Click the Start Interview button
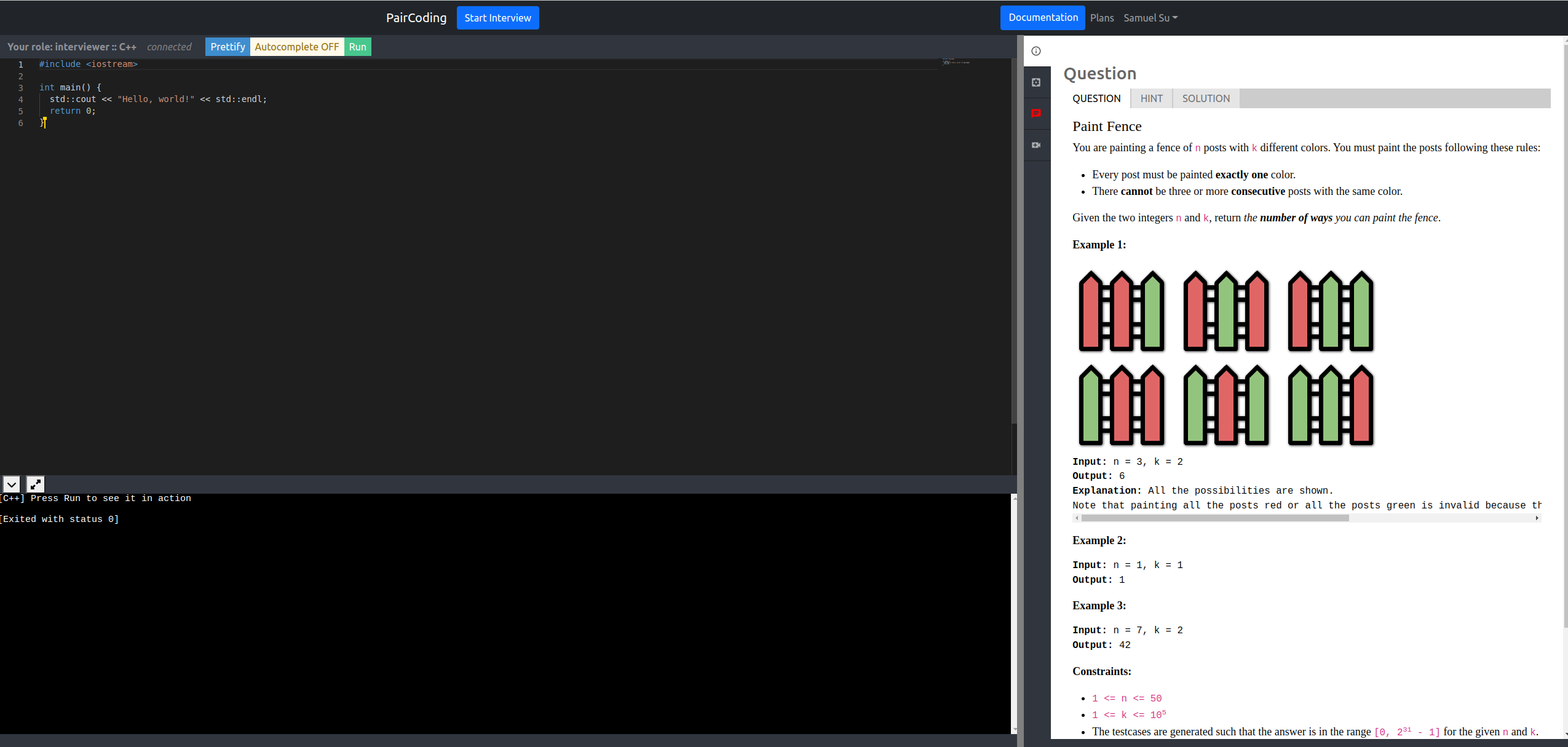This screenshot has height=747, width=1568. click(x=498, y=17)
